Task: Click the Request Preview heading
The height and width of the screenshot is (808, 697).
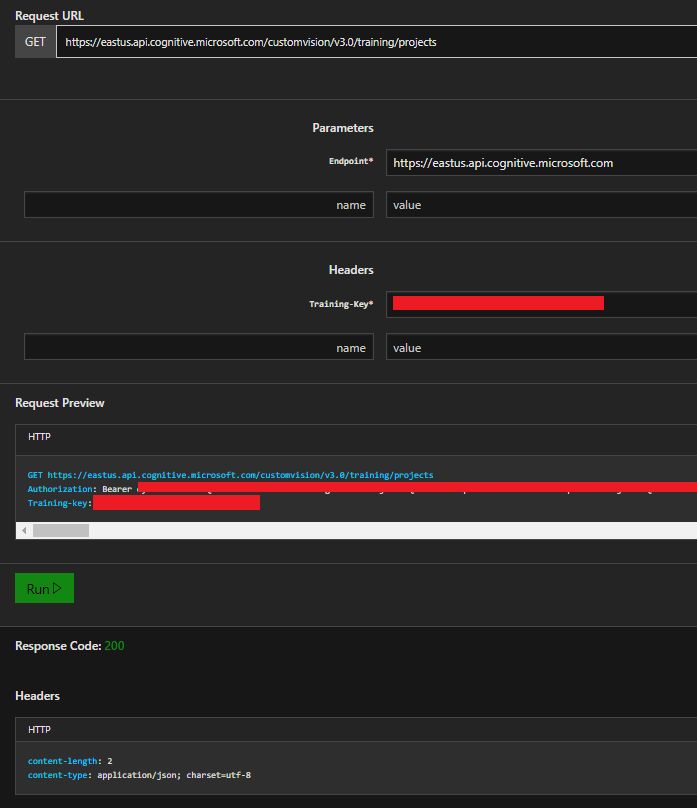Action: 60,402
